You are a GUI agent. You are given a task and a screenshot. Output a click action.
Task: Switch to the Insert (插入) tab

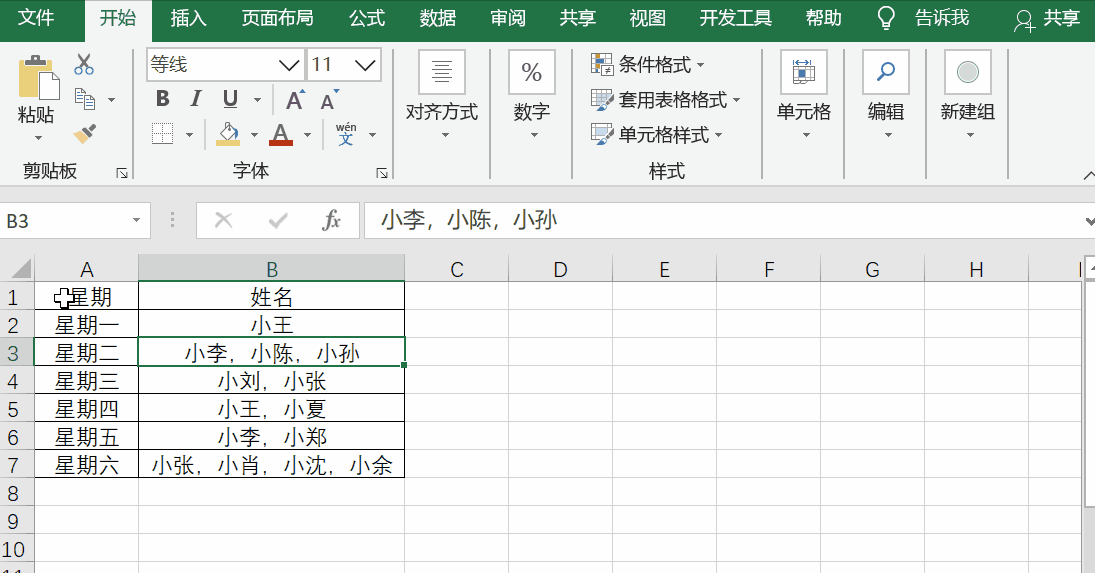point(189,17)
